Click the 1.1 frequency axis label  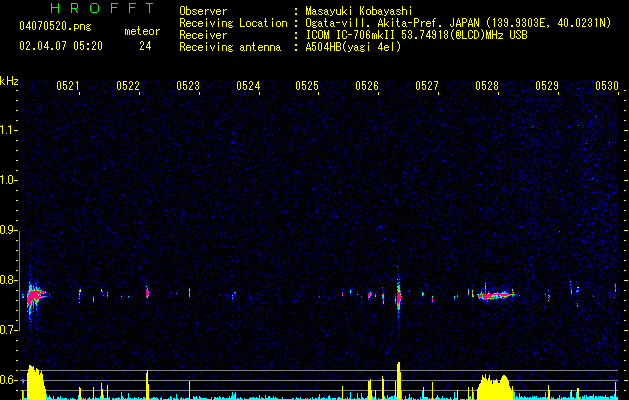pyautogui.click(x=8, y=130)
